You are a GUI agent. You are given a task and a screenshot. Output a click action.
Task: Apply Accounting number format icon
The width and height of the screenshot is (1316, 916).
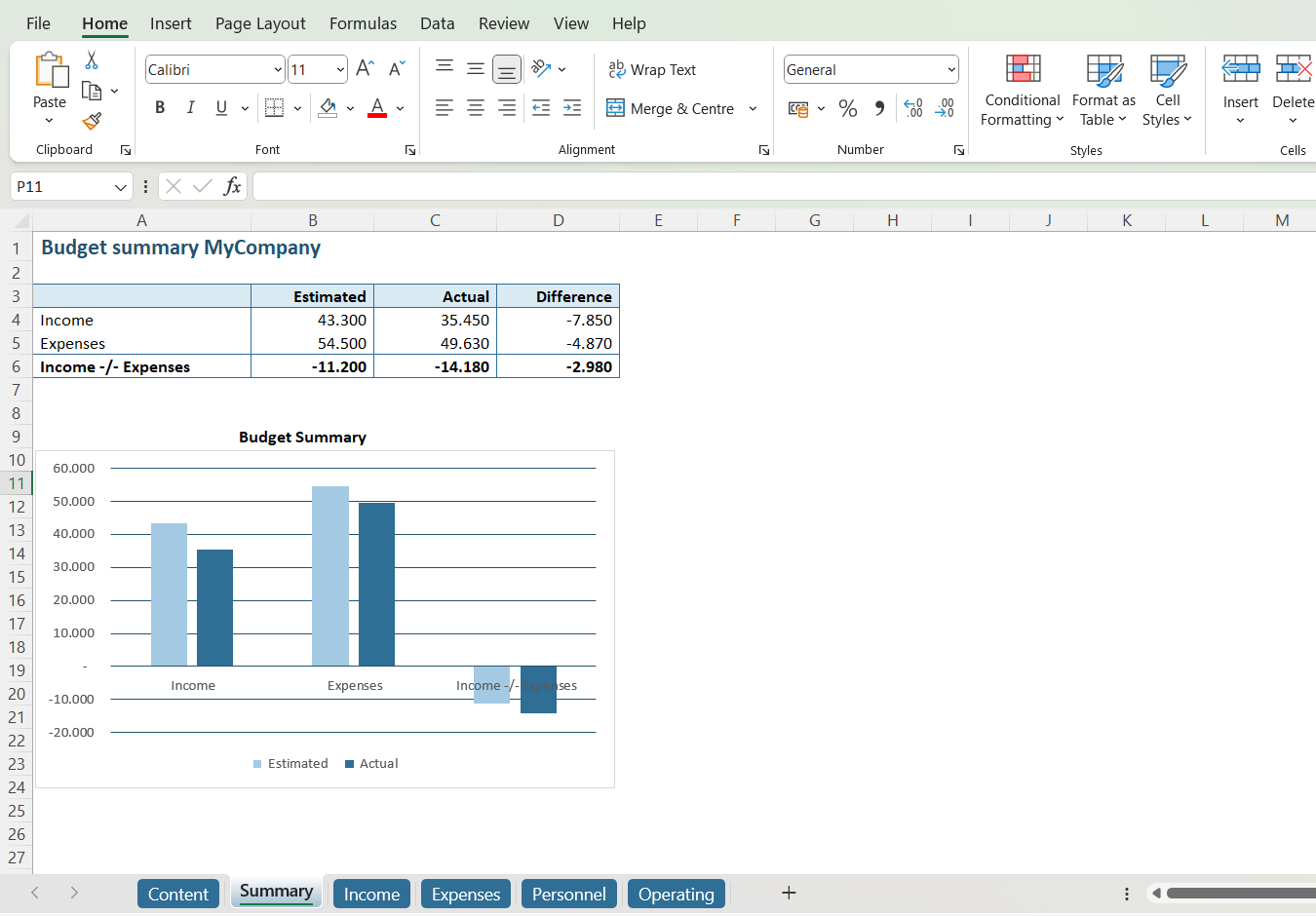[798, 108]
